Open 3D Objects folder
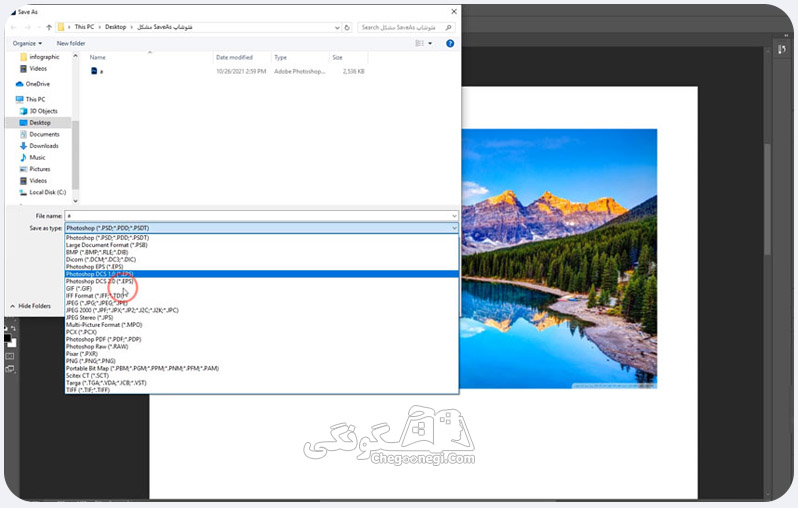The width and height of the screenshot is (798, 508). point(39,111)
